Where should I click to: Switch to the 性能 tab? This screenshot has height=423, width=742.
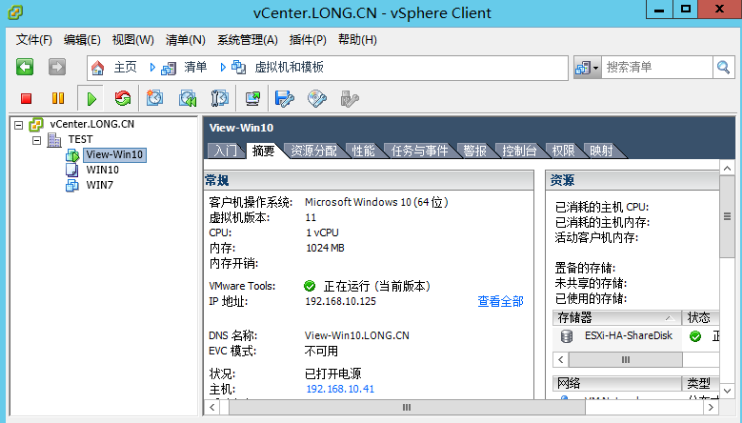[363, 151]
